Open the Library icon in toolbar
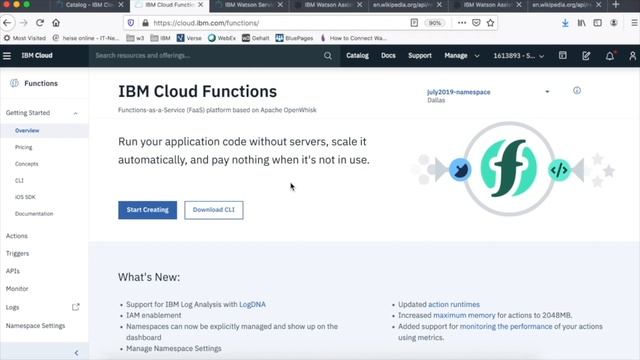 coord(581,23)
